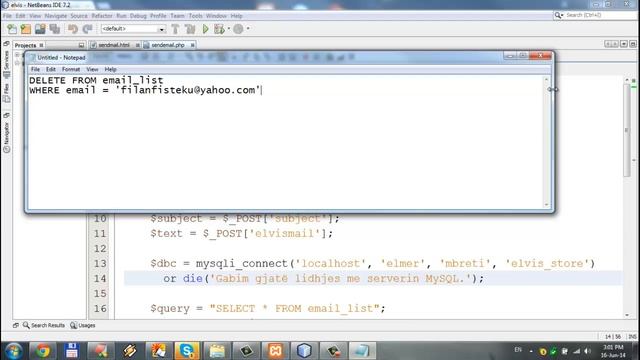Screen dimensions: 640x360
Task: Switch to sendmail.html editor tab
Action: [114, 45]
